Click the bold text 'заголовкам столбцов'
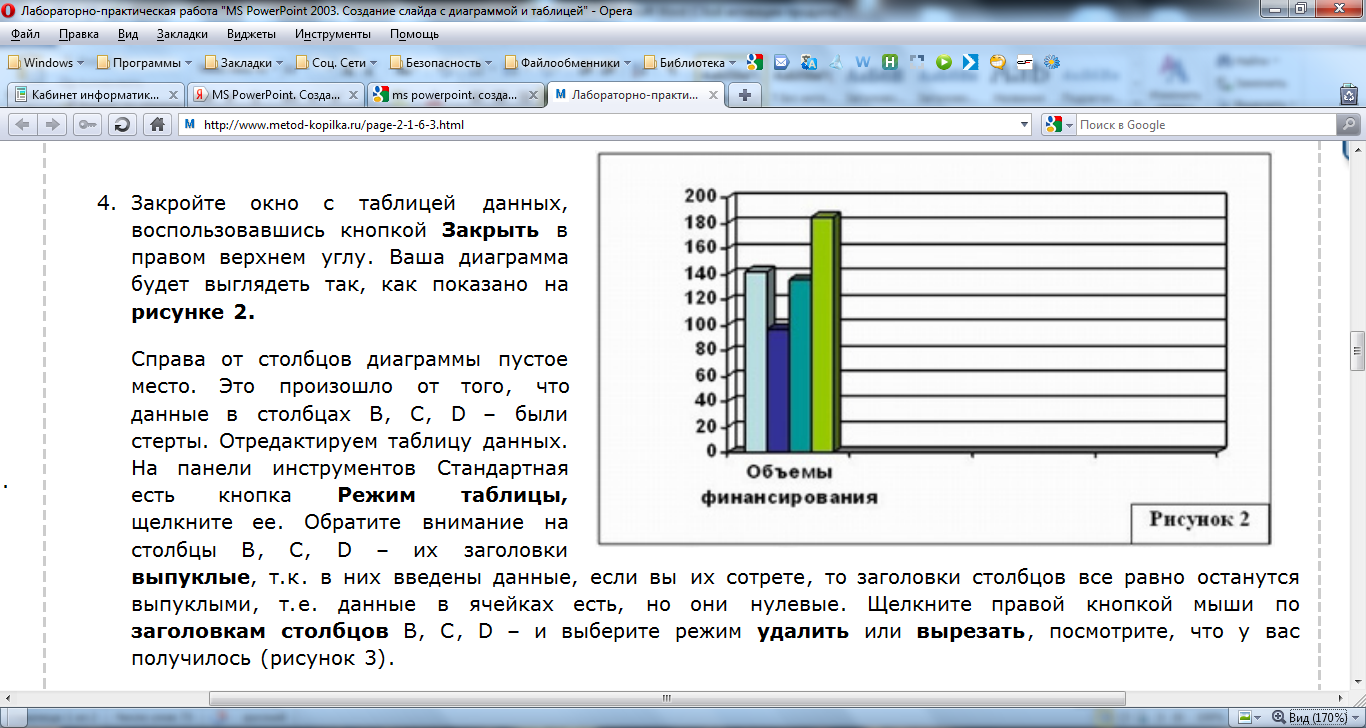Screen dimensions: 1366x728 point(260,631)
